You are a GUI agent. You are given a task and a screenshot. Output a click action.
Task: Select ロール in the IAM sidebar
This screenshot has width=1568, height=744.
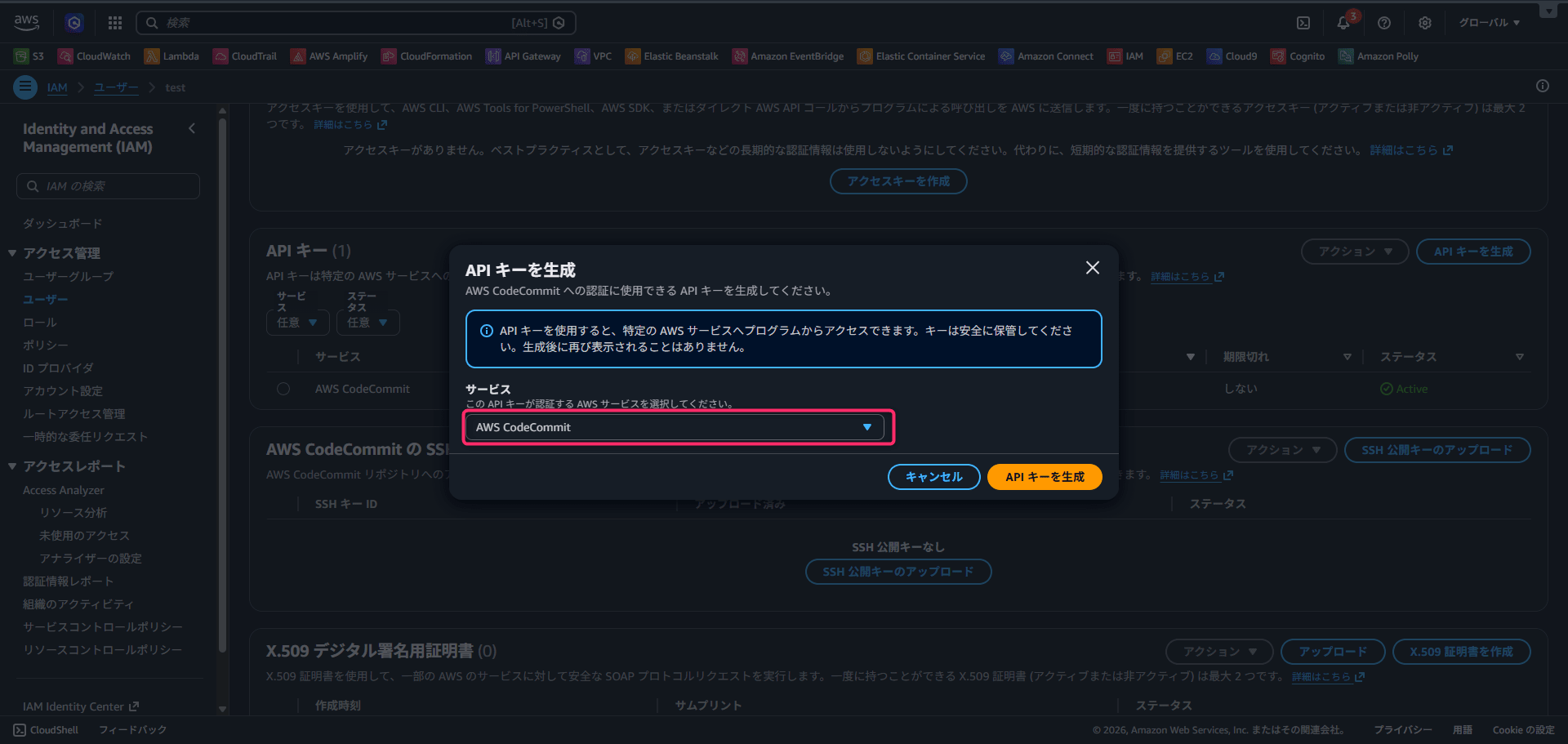click(40, 323)
